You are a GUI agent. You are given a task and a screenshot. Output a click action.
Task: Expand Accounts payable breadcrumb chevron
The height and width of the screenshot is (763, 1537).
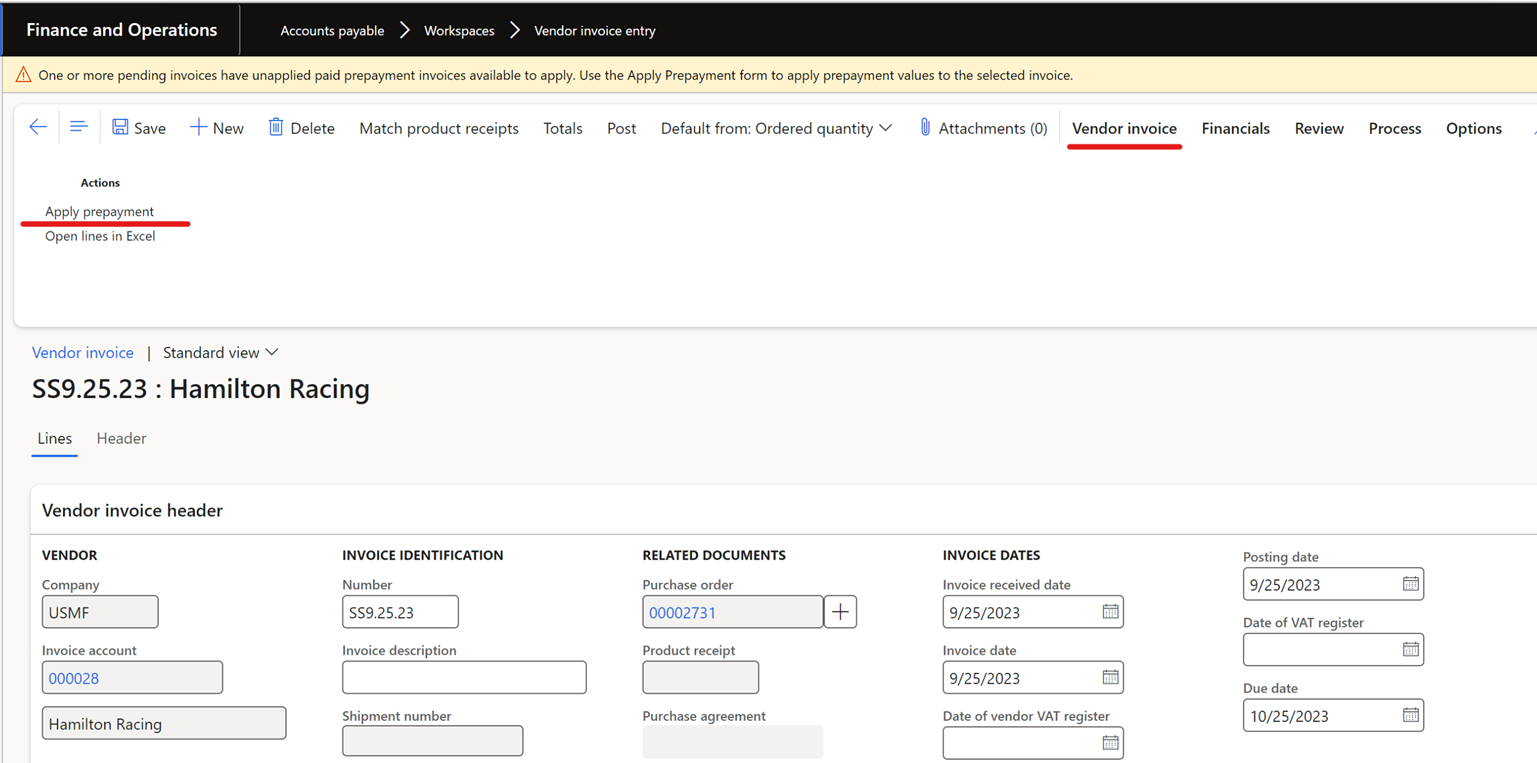coord(405,31)
